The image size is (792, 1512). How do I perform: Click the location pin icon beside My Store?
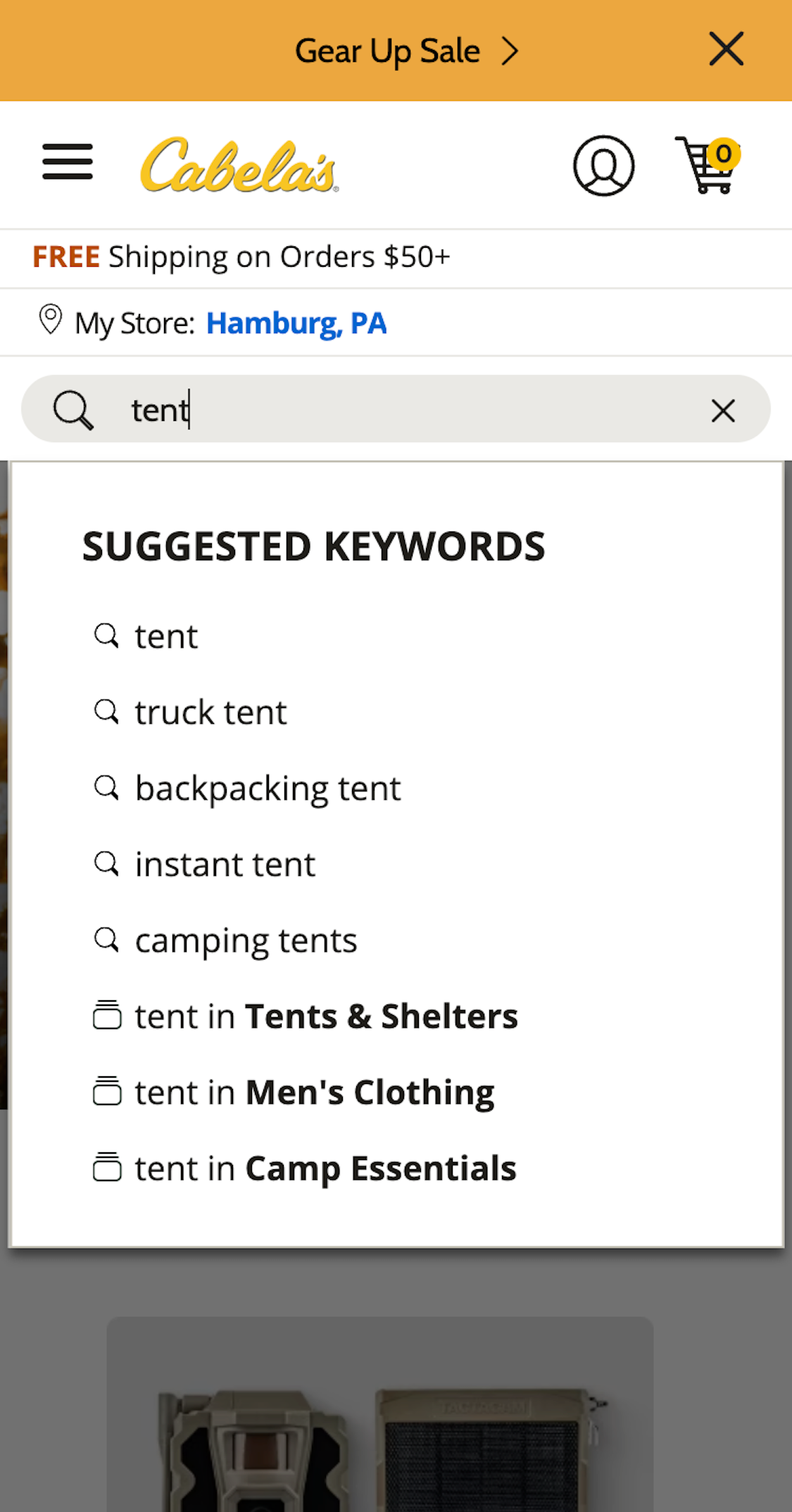[51, 321]
